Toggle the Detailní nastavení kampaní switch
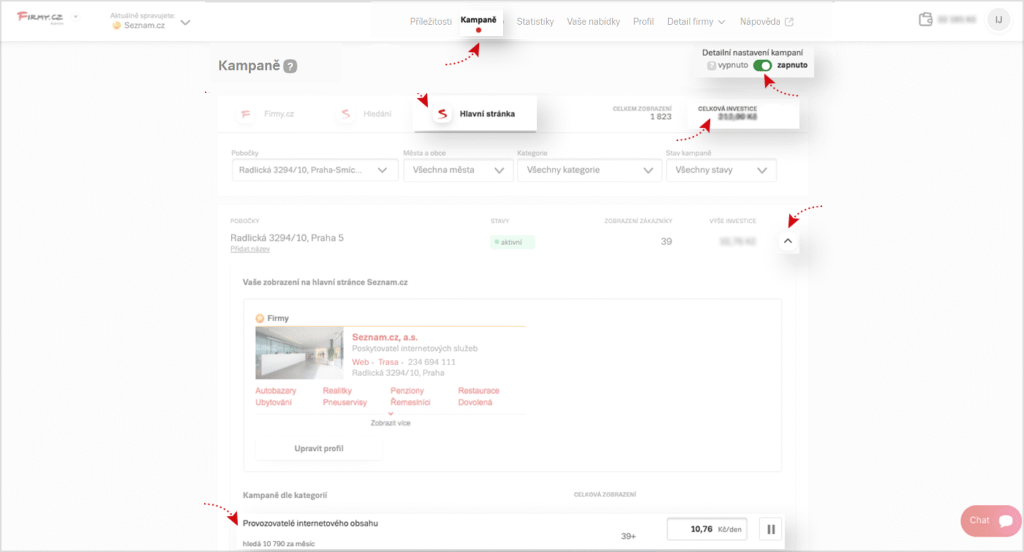Screen dimensions: 1024x552 click(x=763, y=65)
